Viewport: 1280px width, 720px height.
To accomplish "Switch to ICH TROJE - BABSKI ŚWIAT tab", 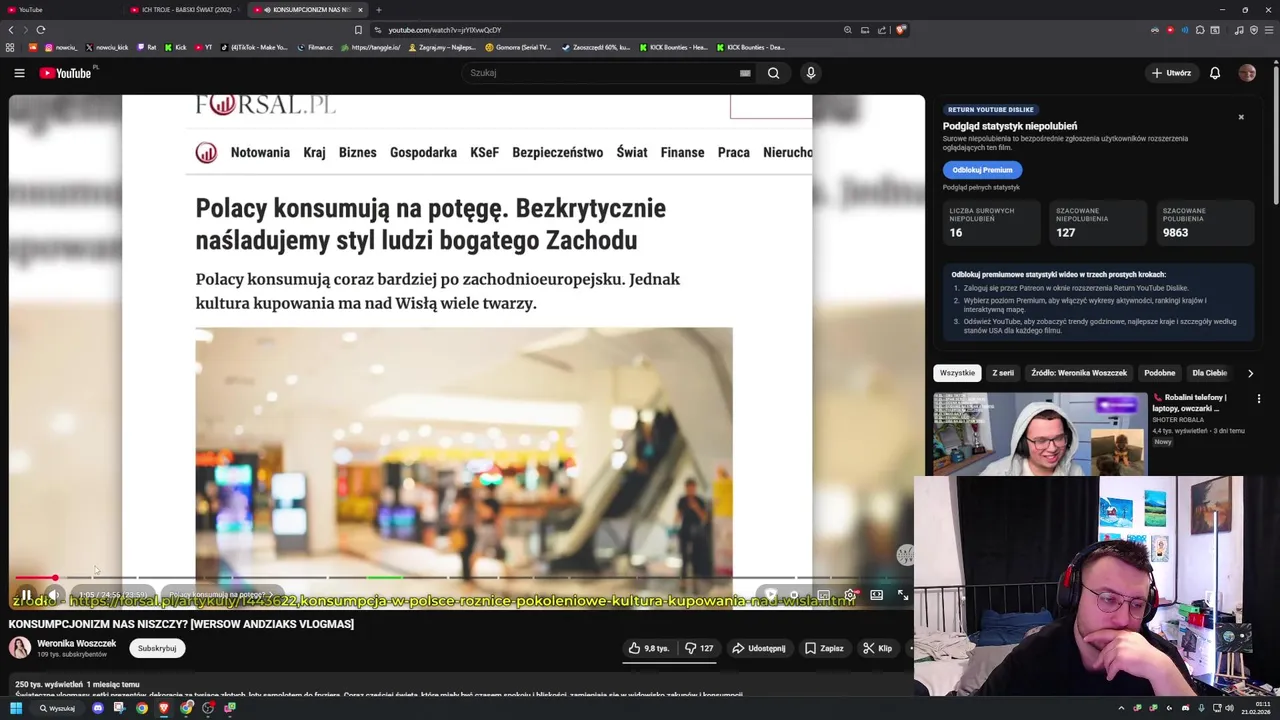I will click(x=185, y=10).
